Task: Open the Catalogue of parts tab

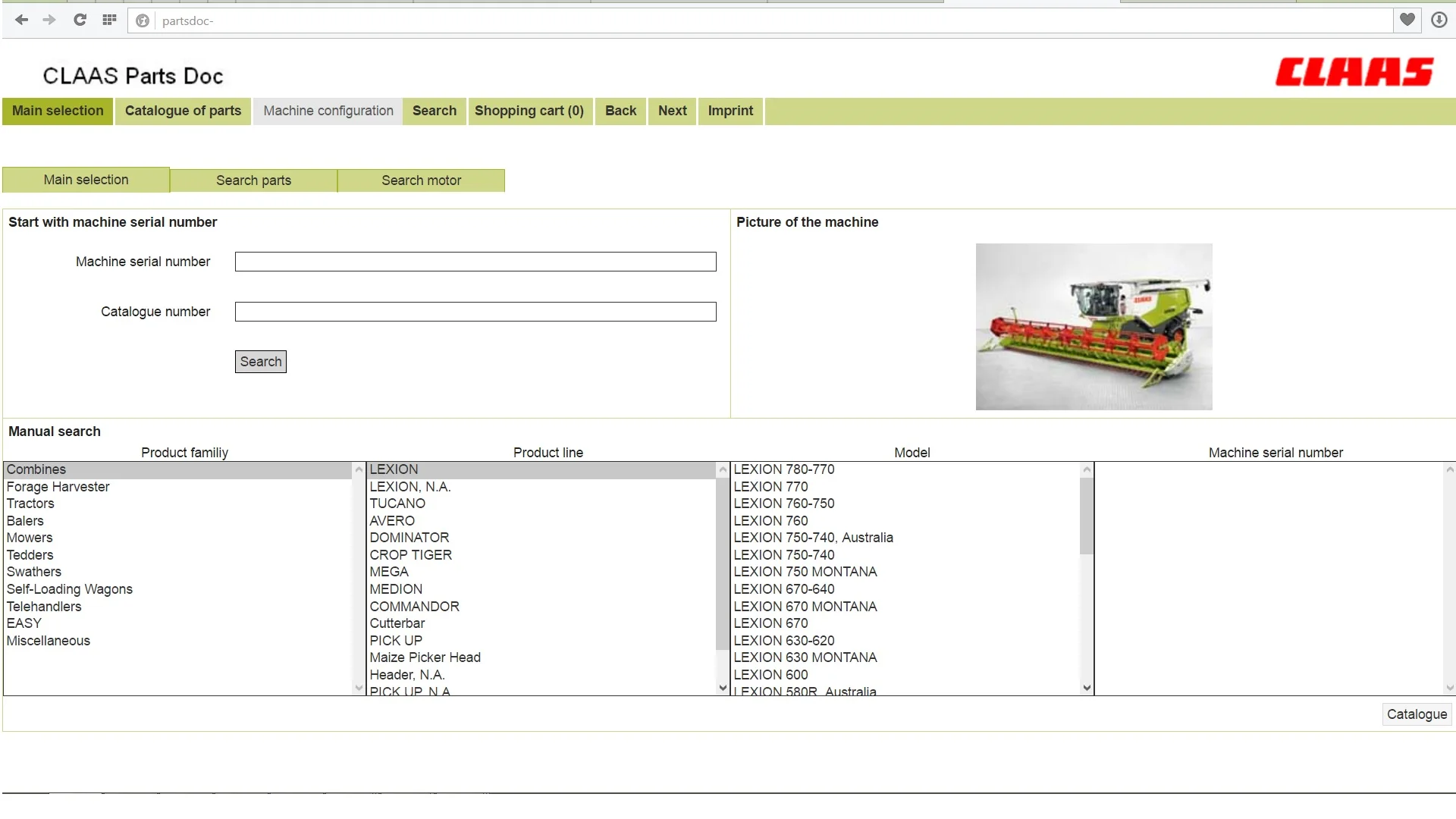Action: (183, 111)
